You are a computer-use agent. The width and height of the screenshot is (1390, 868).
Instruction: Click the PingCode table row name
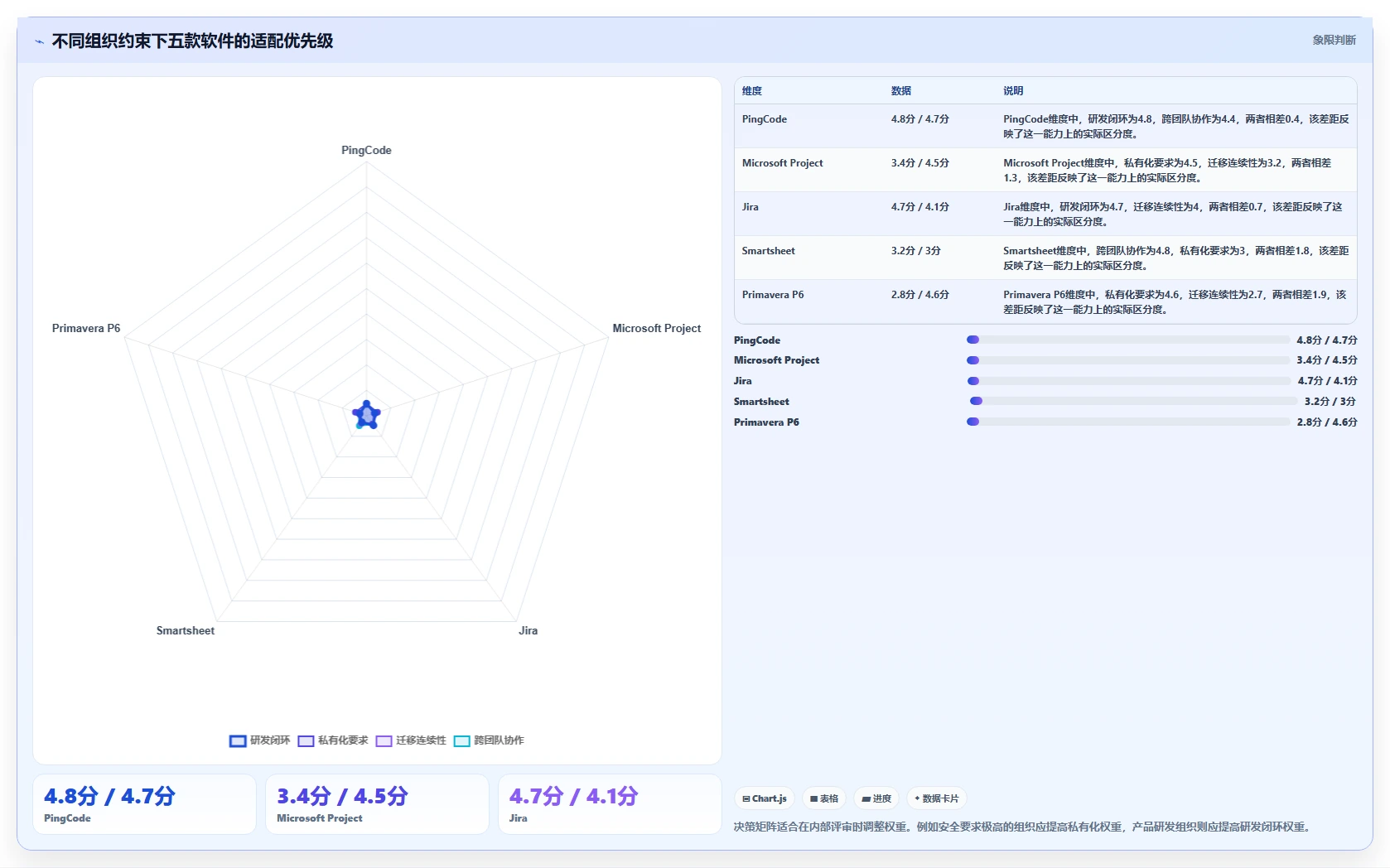point(765,119)
